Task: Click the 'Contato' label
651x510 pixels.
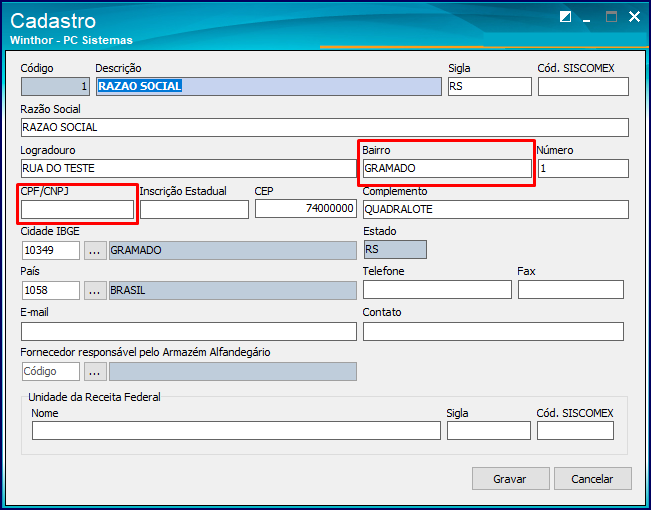Action: (x=382, y=312)
